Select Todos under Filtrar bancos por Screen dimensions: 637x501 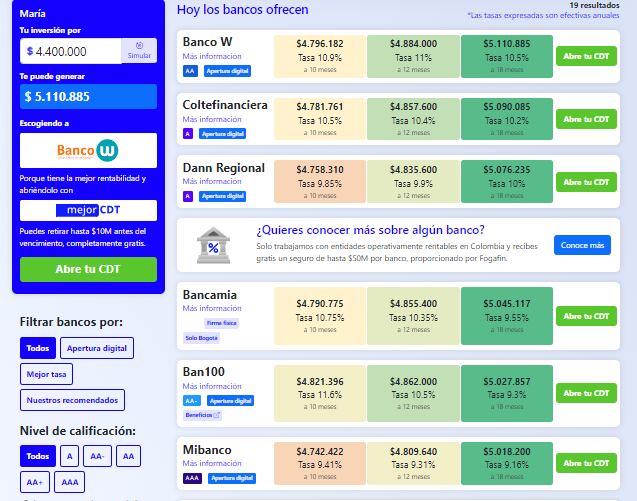pyautogui.click(x=37, y=348)
